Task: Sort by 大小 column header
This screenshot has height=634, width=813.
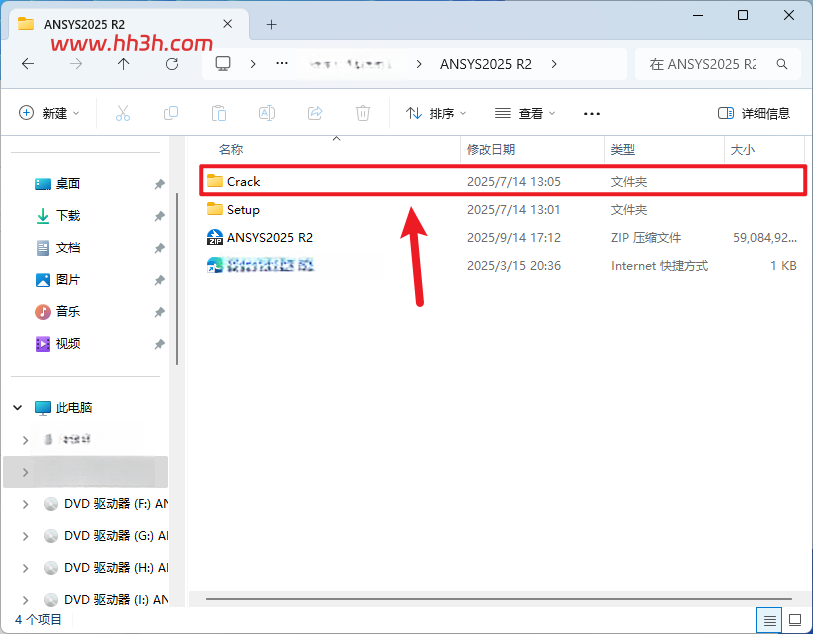Action: tap(742, 150)
